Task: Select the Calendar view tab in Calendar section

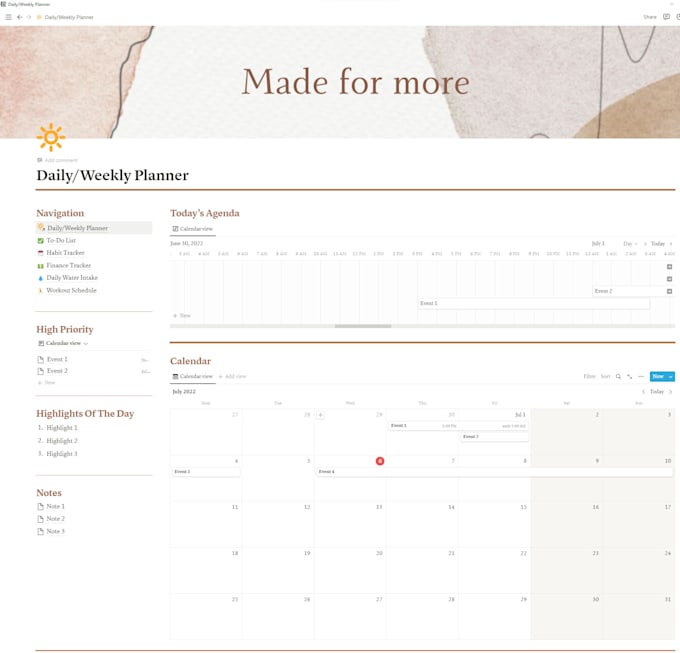Action: click(x=193, y=376)
